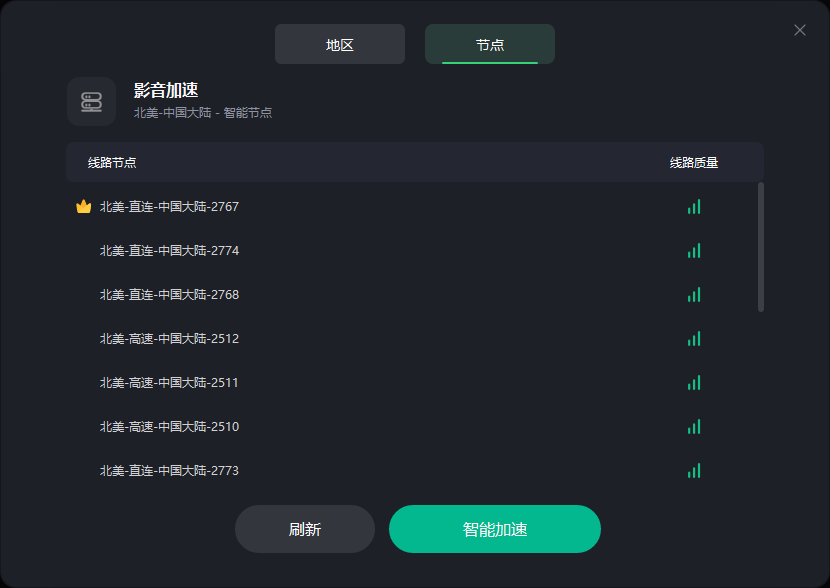Click the 线路质量 column header
Viewport: 830px width, 588px height.
[694, 162]
